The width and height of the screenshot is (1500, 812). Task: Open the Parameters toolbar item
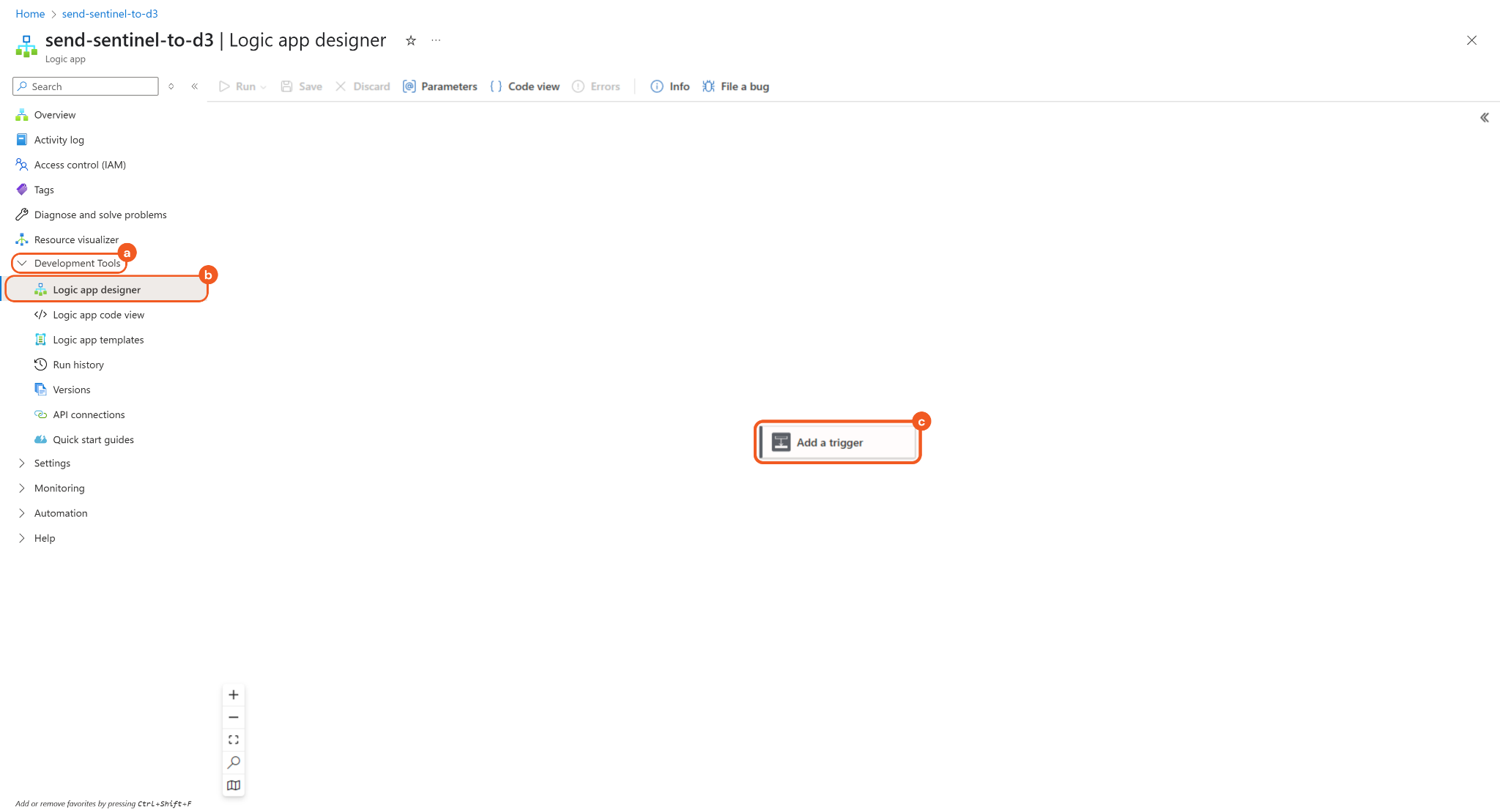tap(440, 86)
